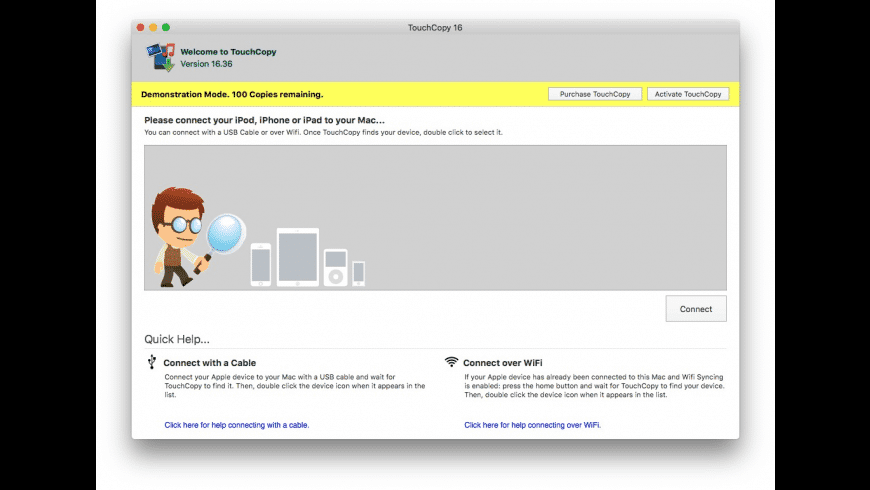Click the Purchase TouchCopy button
The width and height of the screenshot is (870, 490).
pos(595,94)
